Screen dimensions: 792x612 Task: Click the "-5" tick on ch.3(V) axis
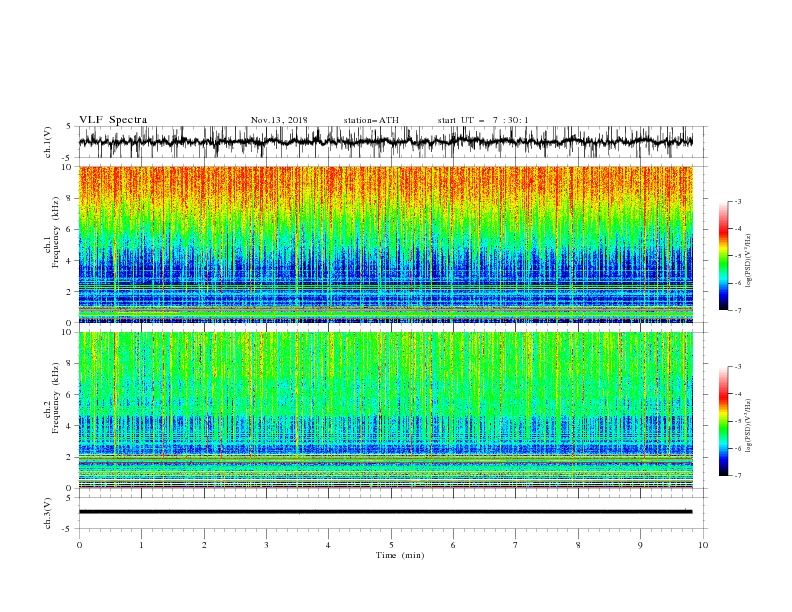pyautogui.click(x=68, y=529)
